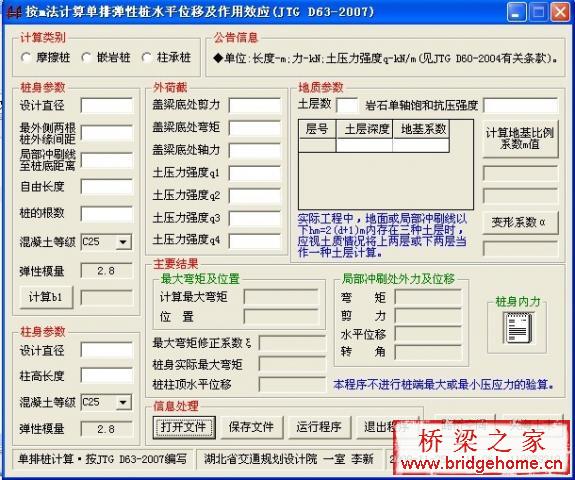Expand 桩身参数 混凝土等级 C25 dropdown

pyautogui.click(x=124, y=242)
